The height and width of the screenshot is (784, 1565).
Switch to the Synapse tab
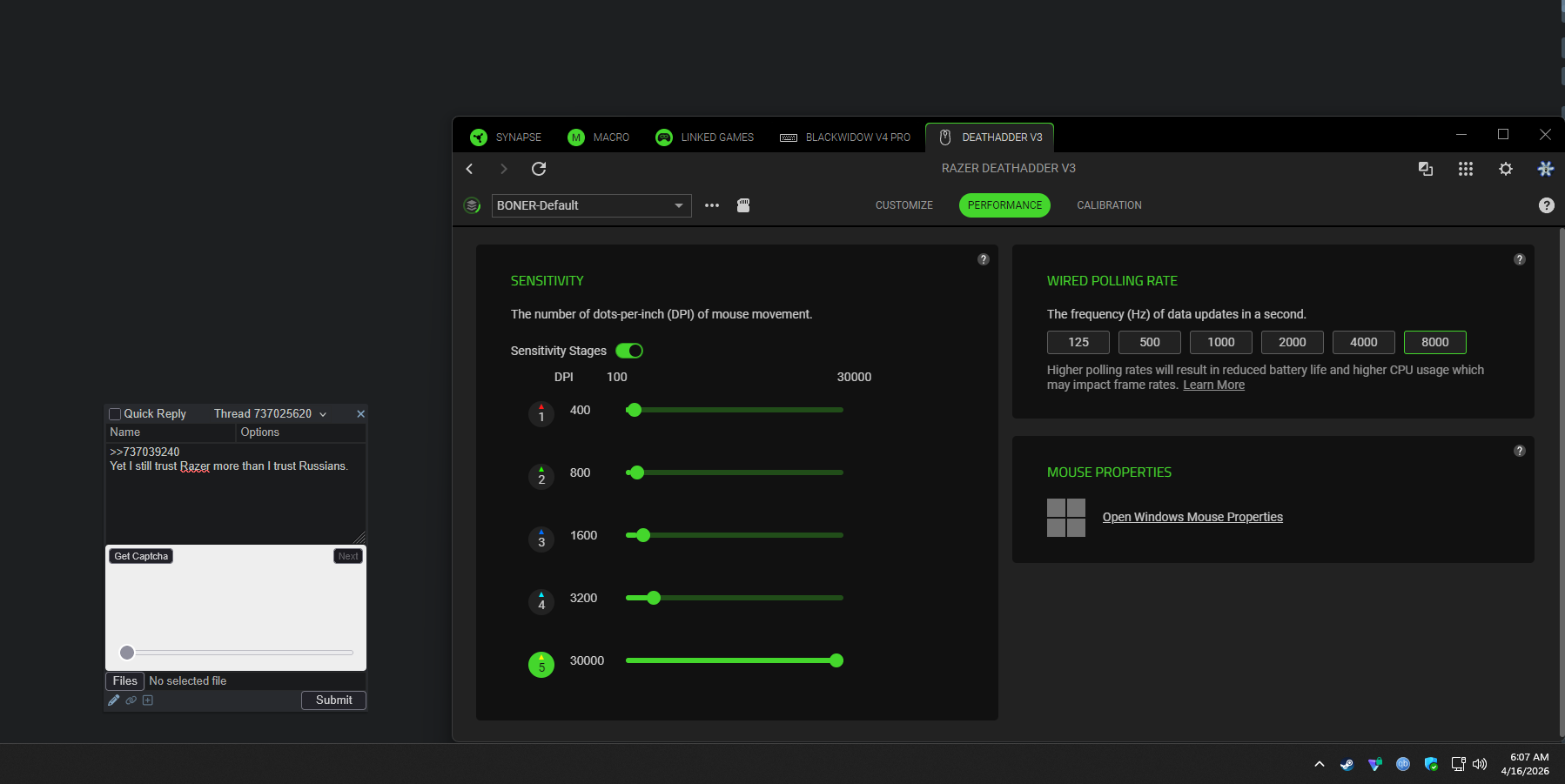click(x=506, y=137)
